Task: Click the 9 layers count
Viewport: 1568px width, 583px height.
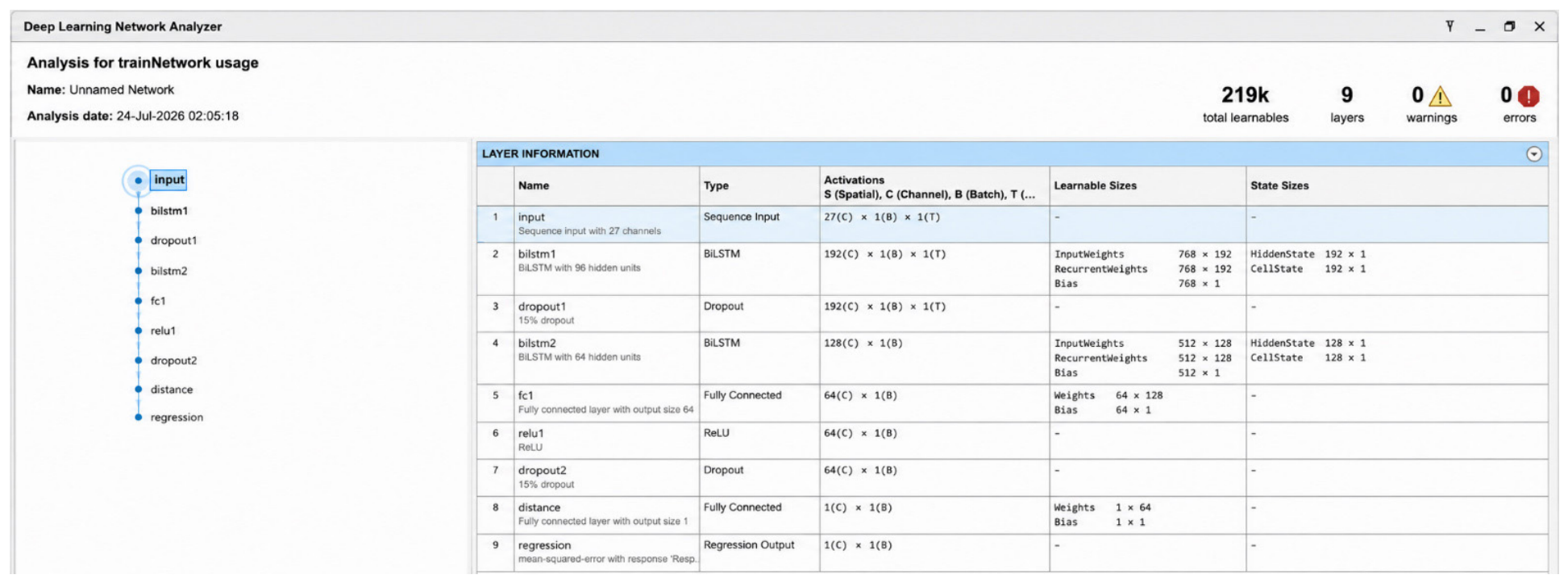Action: tap(1346, 95)
